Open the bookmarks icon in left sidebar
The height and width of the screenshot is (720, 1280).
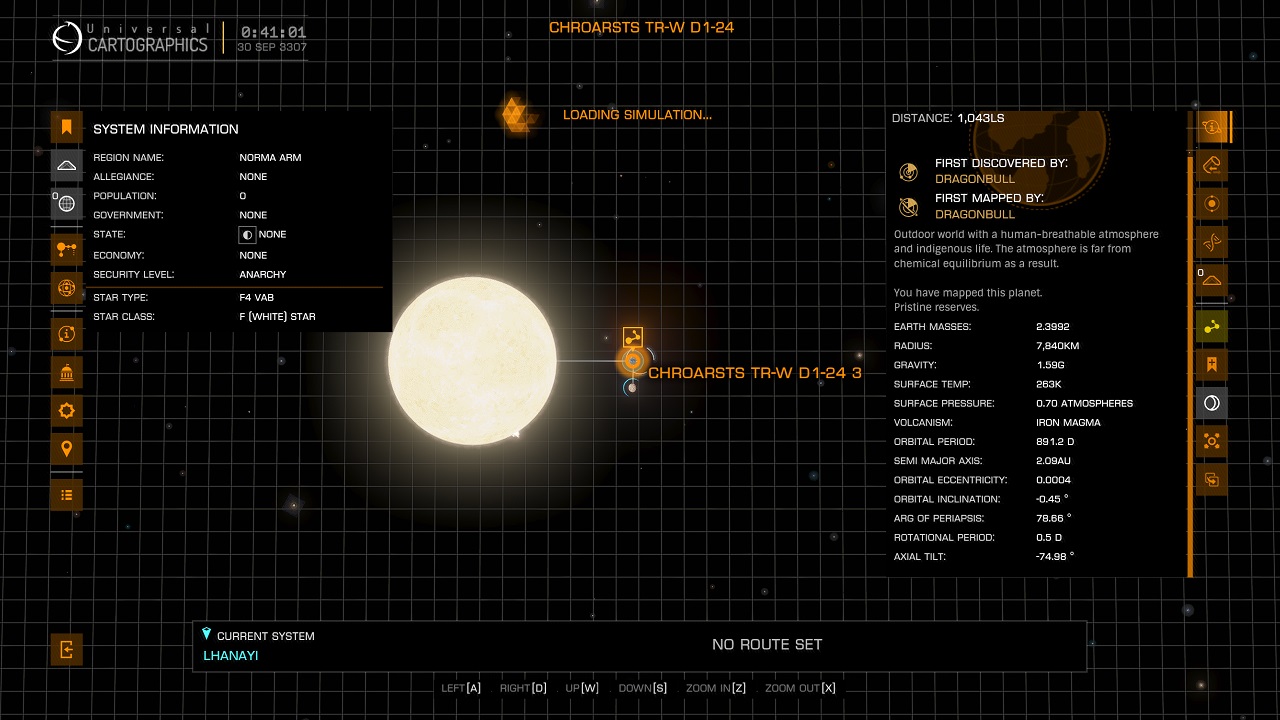[67, 127]
